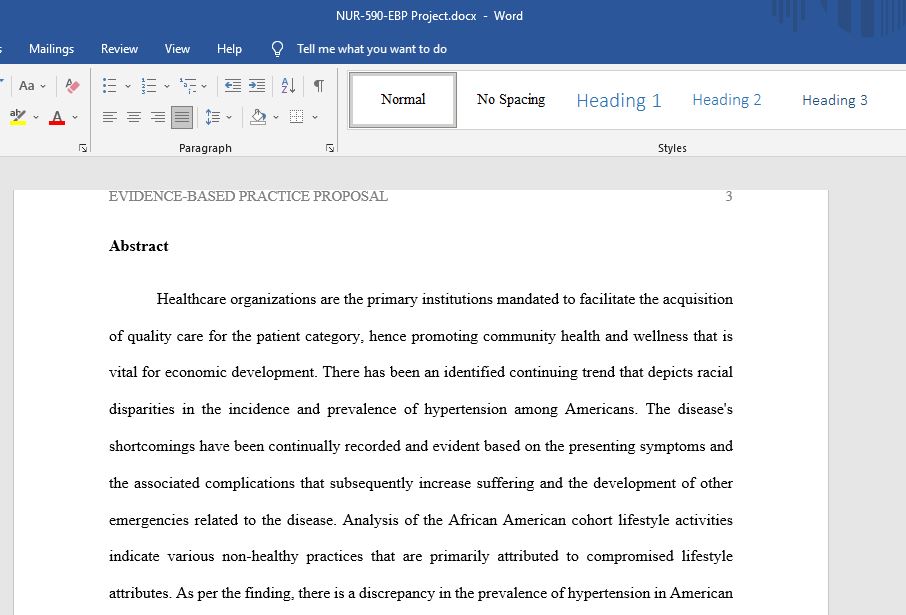906x615 pixels.
Task: Open the Font dialog launcher
Action: pos(83,149)
